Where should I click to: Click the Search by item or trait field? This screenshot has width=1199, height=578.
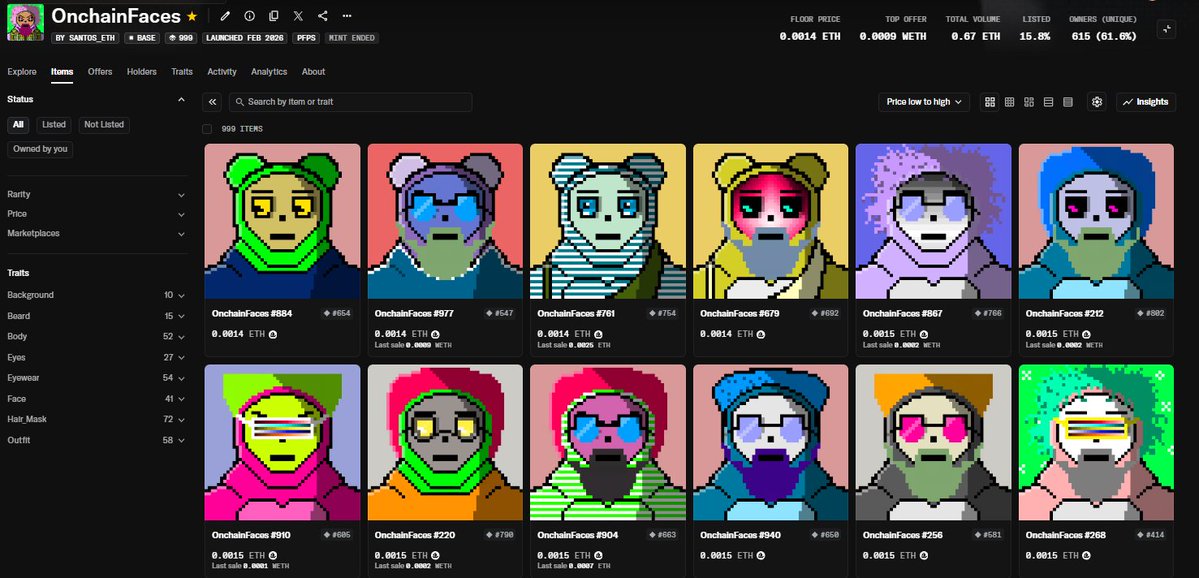coord(350,102)
